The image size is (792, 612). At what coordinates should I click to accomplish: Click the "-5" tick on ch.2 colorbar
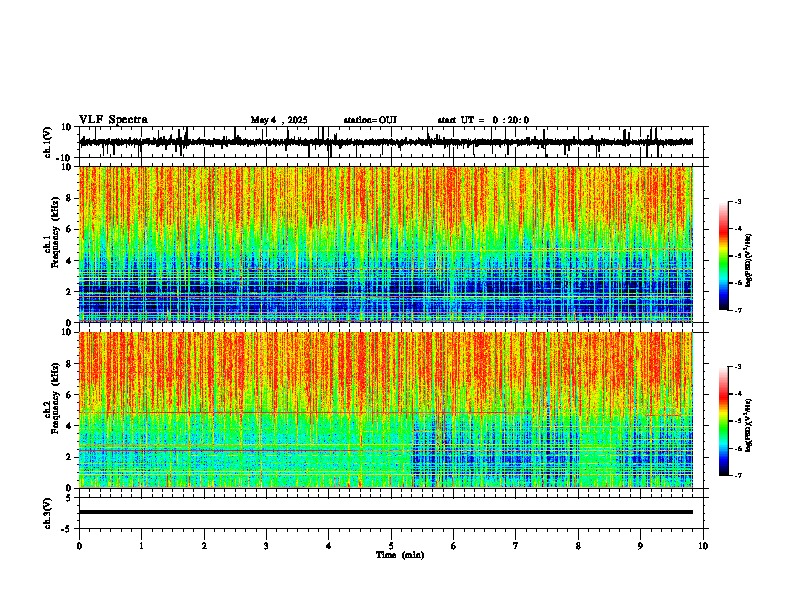(737, 421)
